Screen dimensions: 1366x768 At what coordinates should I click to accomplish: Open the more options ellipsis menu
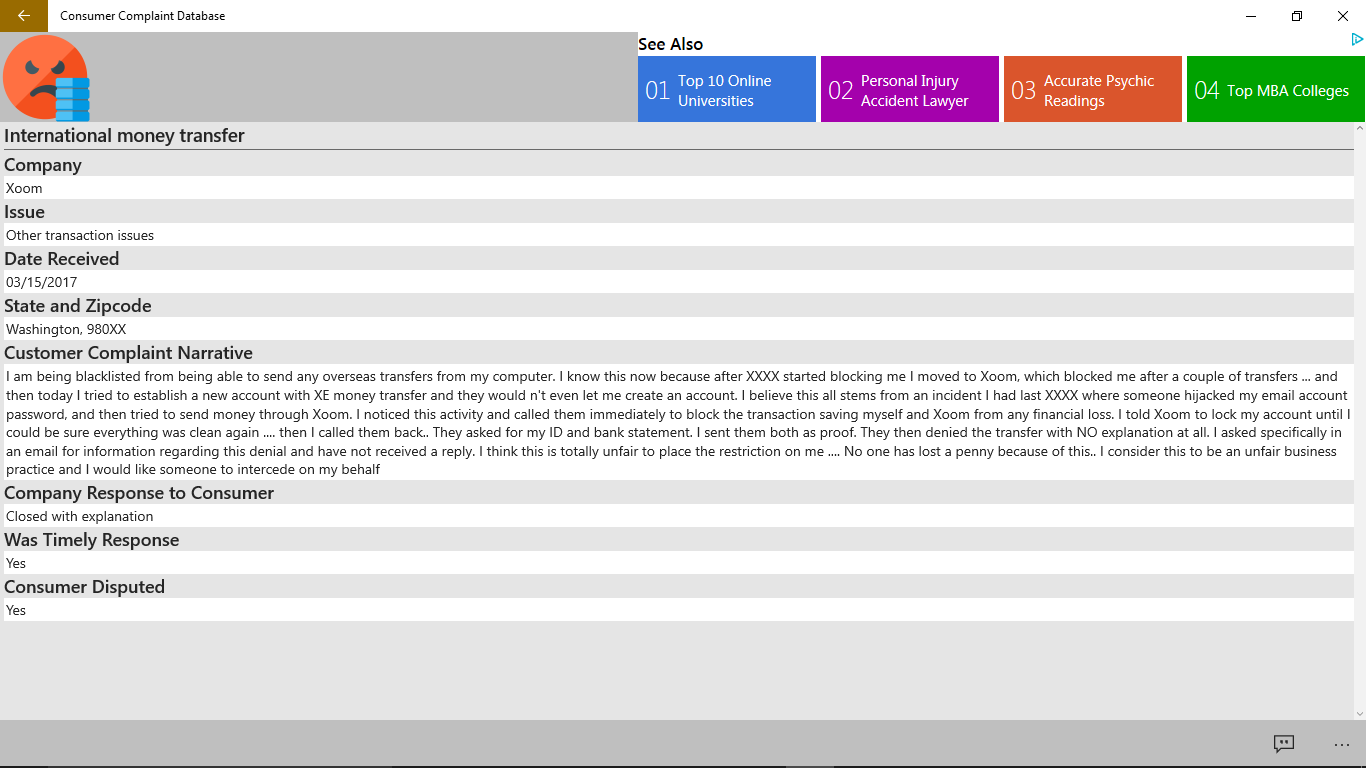pos(1342,744)
